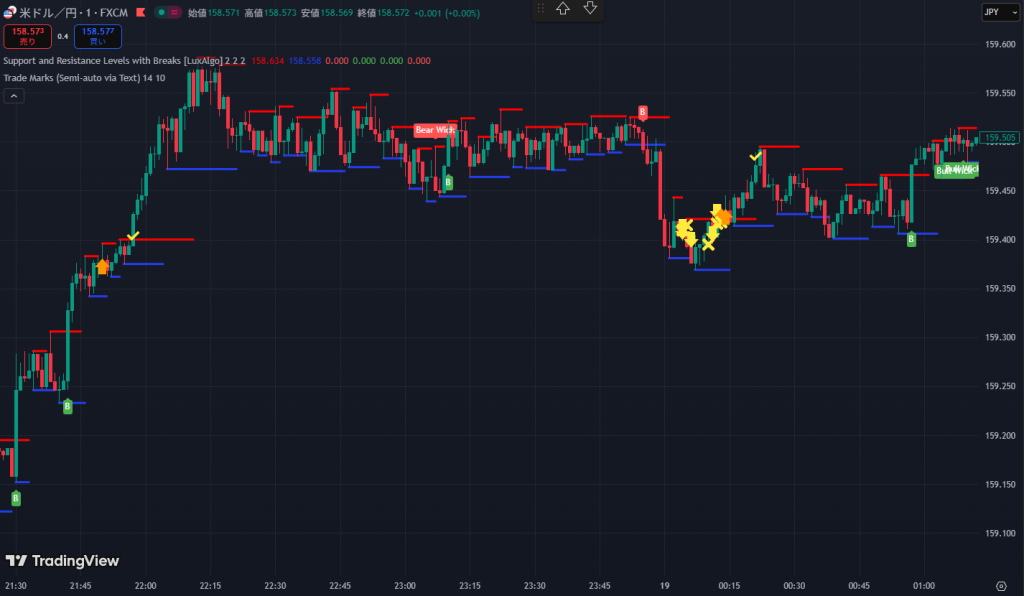
Task: Click the orange house marker near 21:50
Action: coord(102,266)
